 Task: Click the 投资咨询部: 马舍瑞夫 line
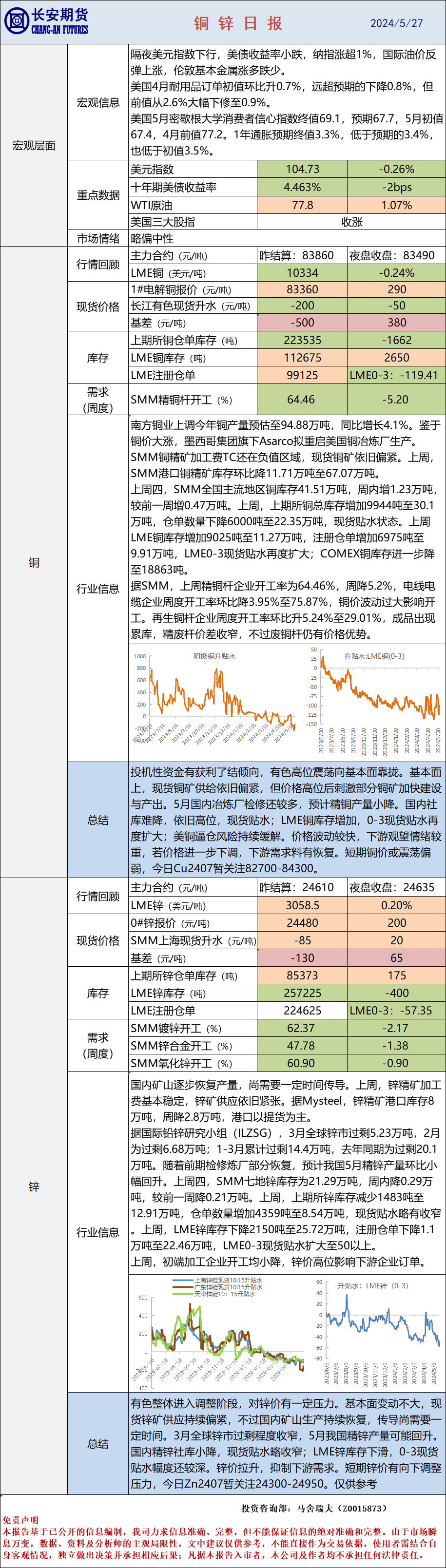pos(314,1508)
